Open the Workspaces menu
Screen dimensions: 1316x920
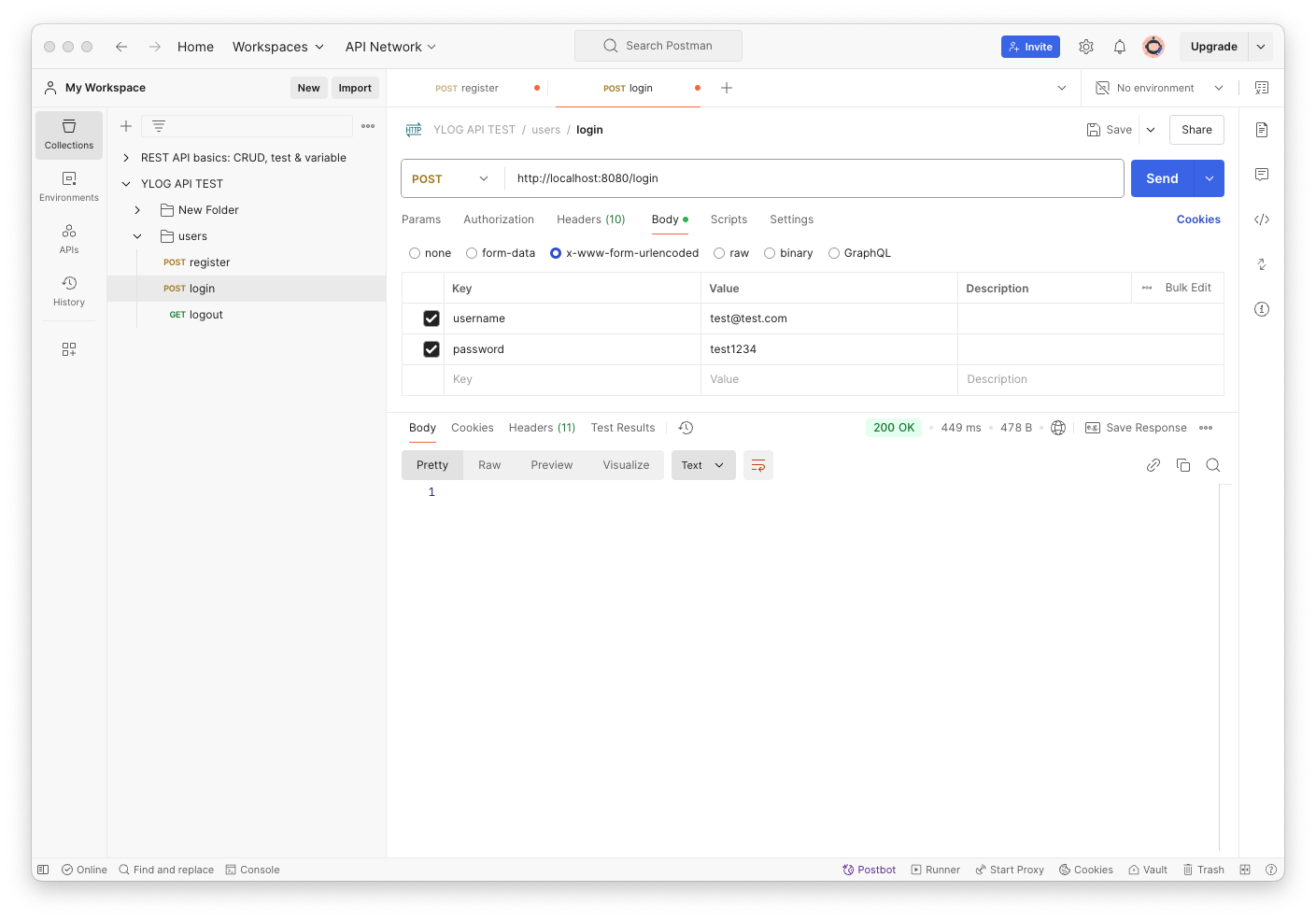tap(278, 47)
